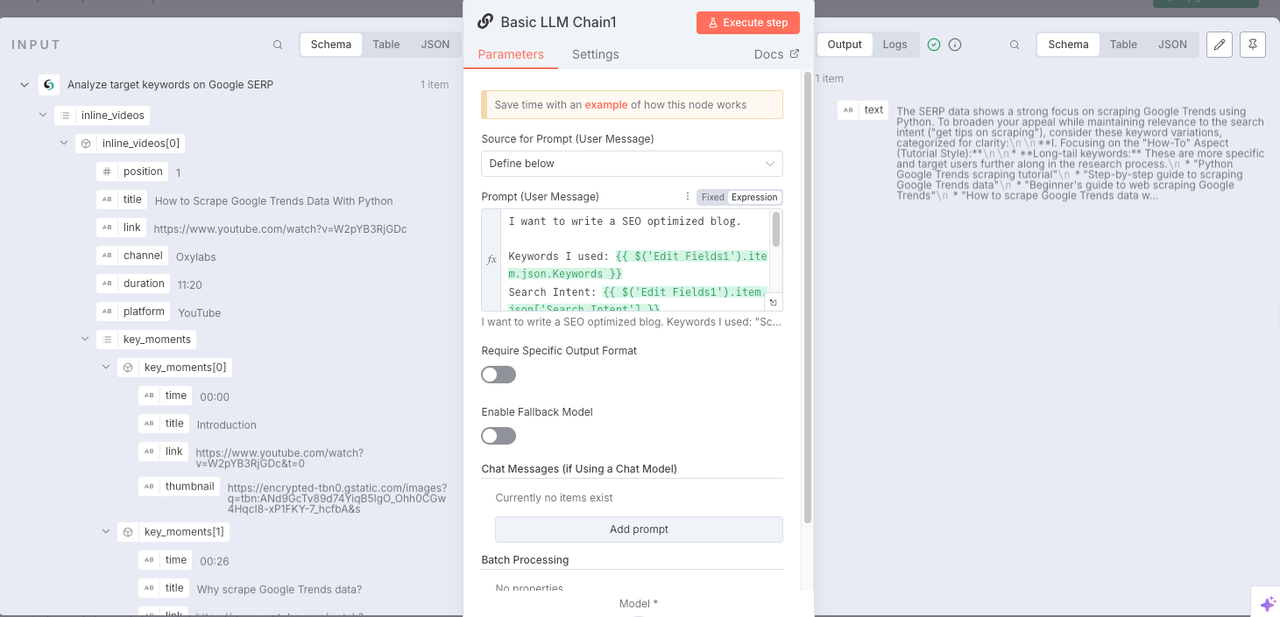Switch to the Settings tab
This screenshot has width=1280, height=617.
[x=595, y=54]
